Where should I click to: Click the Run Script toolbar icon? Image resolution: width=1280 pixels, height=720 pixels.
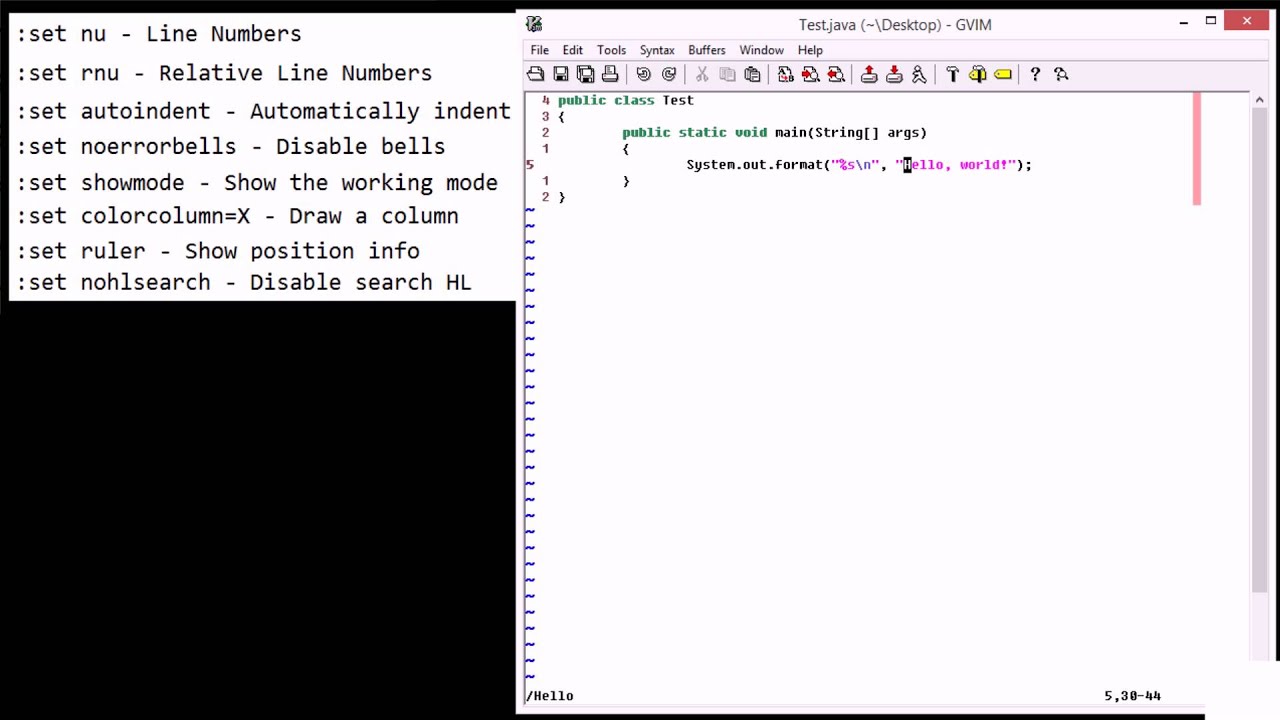point(919,74)
